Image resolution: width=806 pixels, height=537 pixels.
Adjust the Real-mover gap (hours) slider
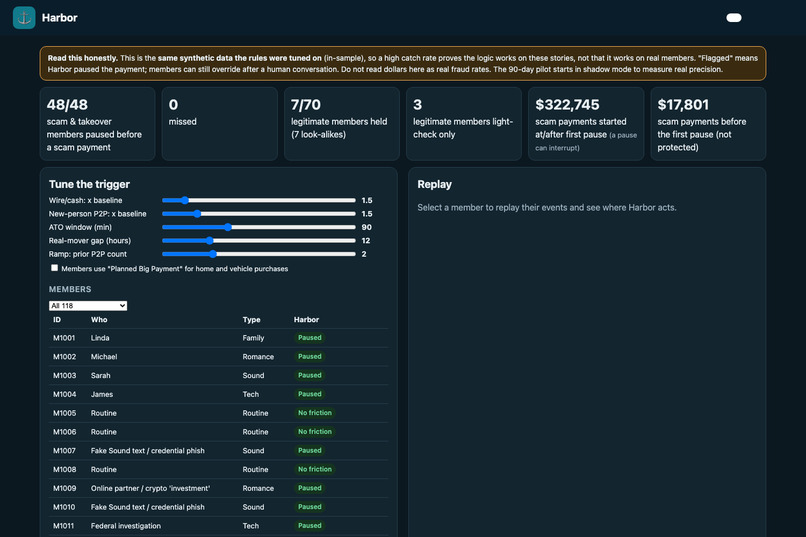tap(259, 240)
